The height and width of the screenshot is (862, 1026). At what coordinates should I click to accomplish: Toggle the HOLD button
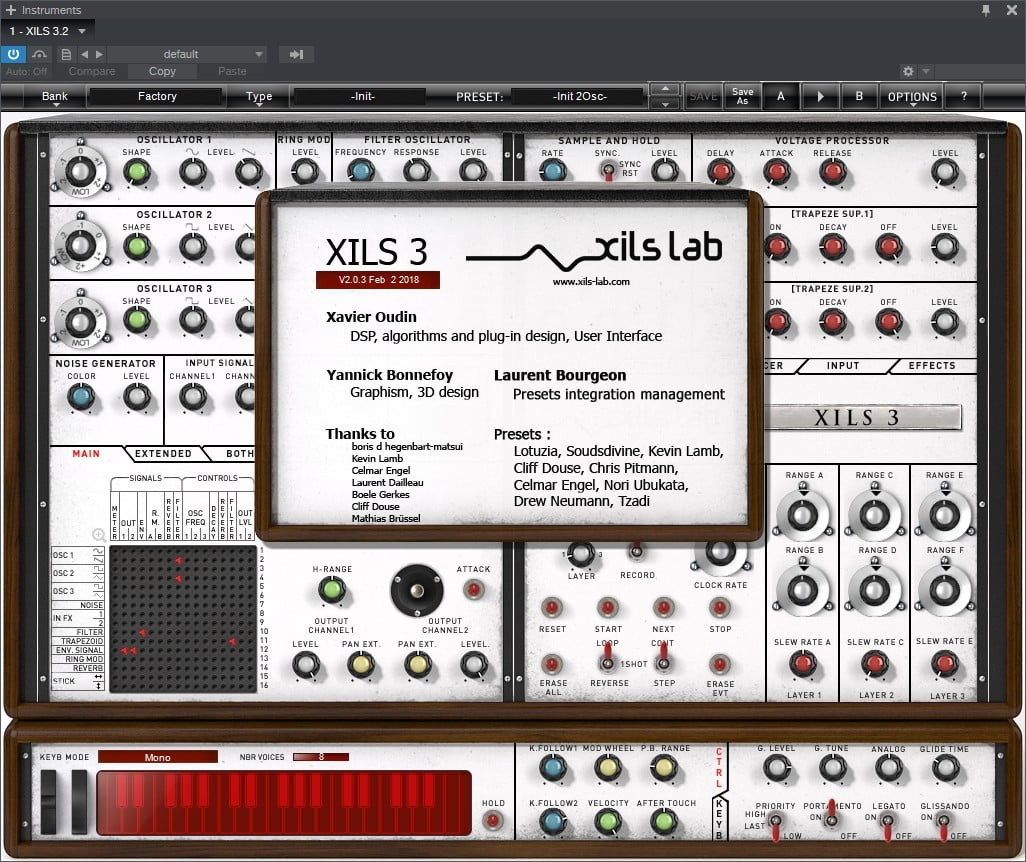[493, 820]
